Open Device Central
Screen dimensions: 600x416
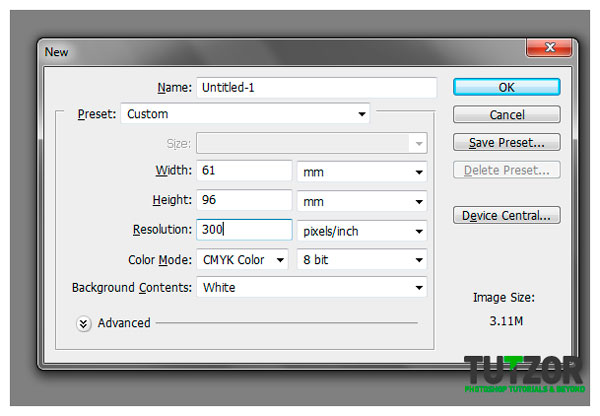click(506, 215)
